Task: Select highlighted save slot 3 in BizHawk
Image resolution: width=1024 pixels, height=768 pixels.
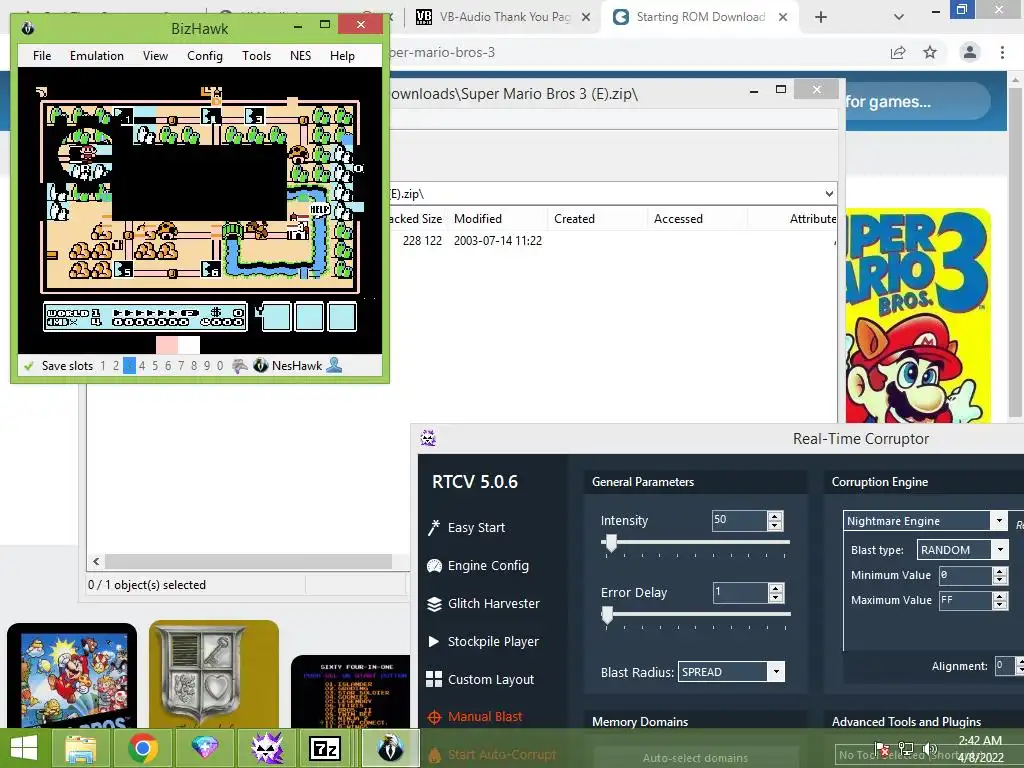Action: (x=129, y=366)
